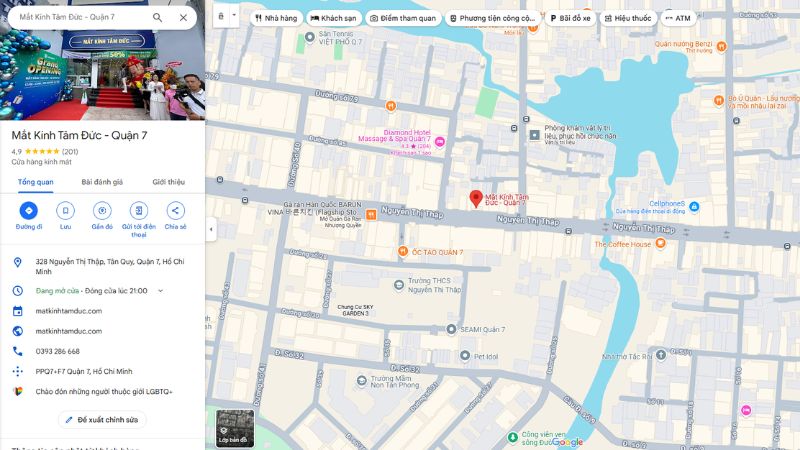Click the Nhà thờ Tắc Rỗi marker
This screenshot has height=450, width=800.
pos(661,354)
